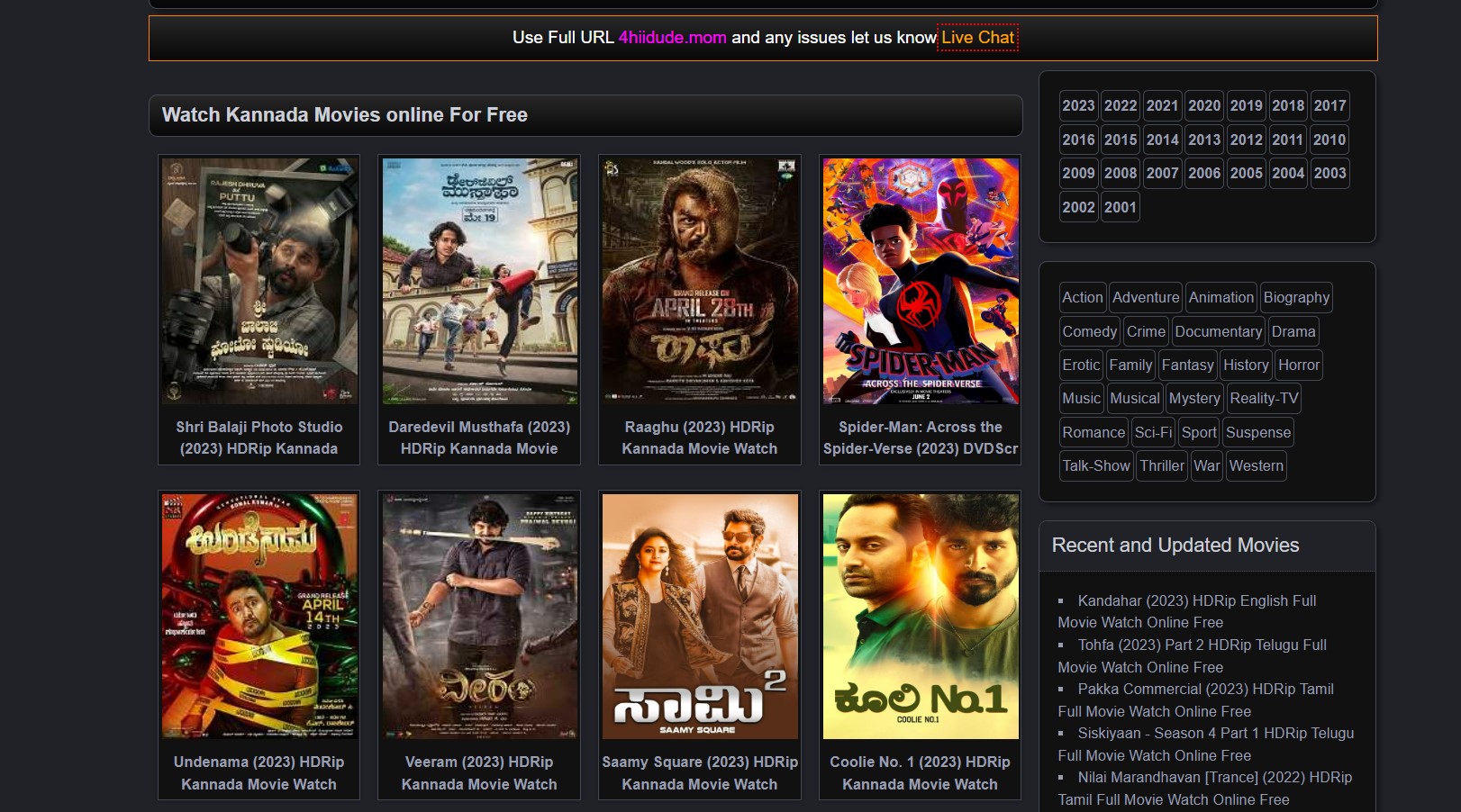Click Saamy Square (2023) HDRip title link

(700, 772)
